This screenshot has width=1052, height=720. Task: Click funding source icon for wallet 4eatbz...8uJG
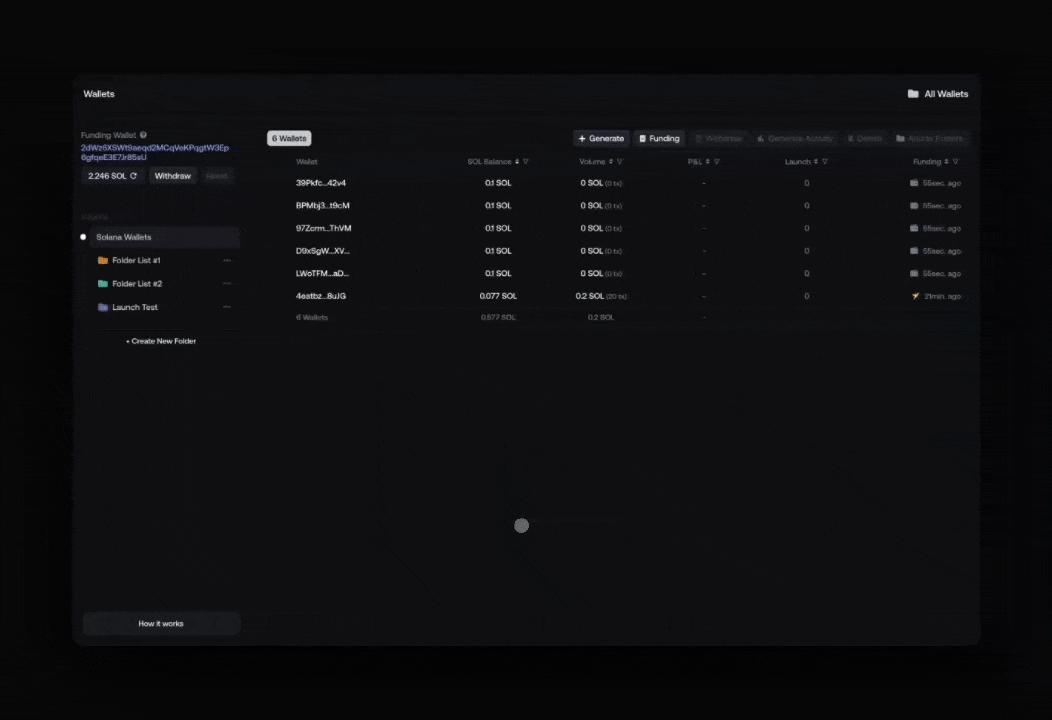pos(915,296)
